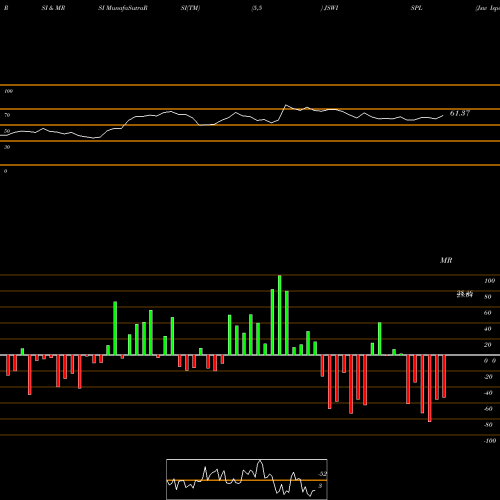Screen dimensions: 500x500
Task: Click the -60 label on MR axis
Action: (488, 409)
